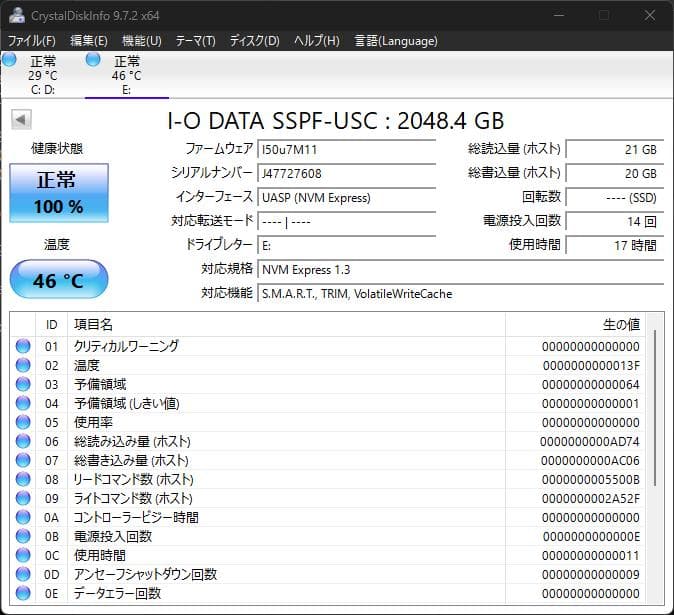This screenshot has height=615, width=674.
Task: Click raw value 00000000013F
Action: tap(591, 365)
